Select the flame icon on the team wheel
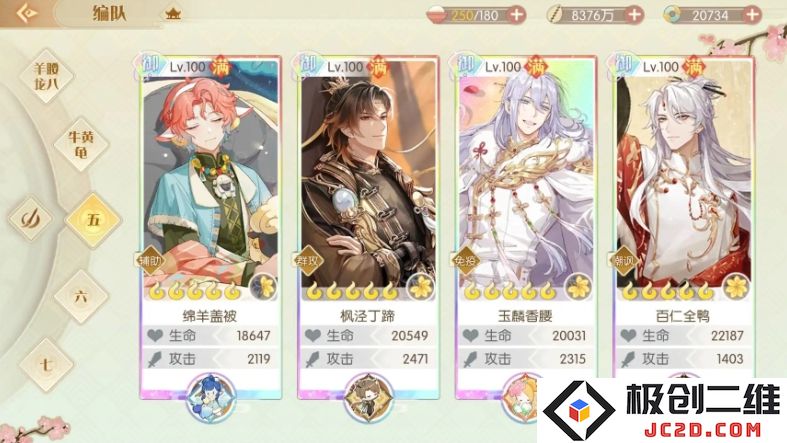The height and width of the screenshot is (443, 787). [31, 218]
